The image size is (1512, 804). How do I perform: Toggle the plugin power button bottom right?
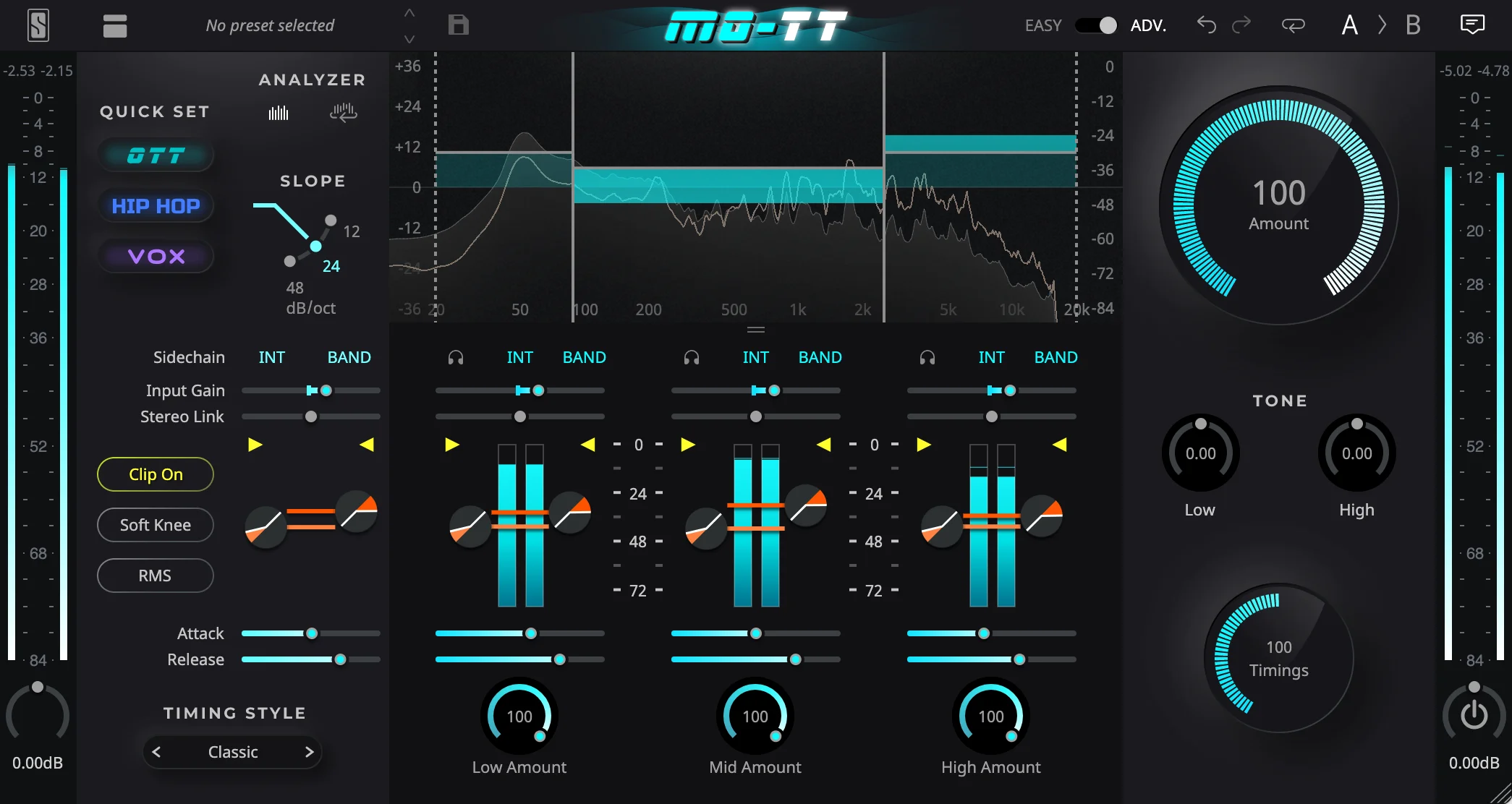pos(1473,714)
